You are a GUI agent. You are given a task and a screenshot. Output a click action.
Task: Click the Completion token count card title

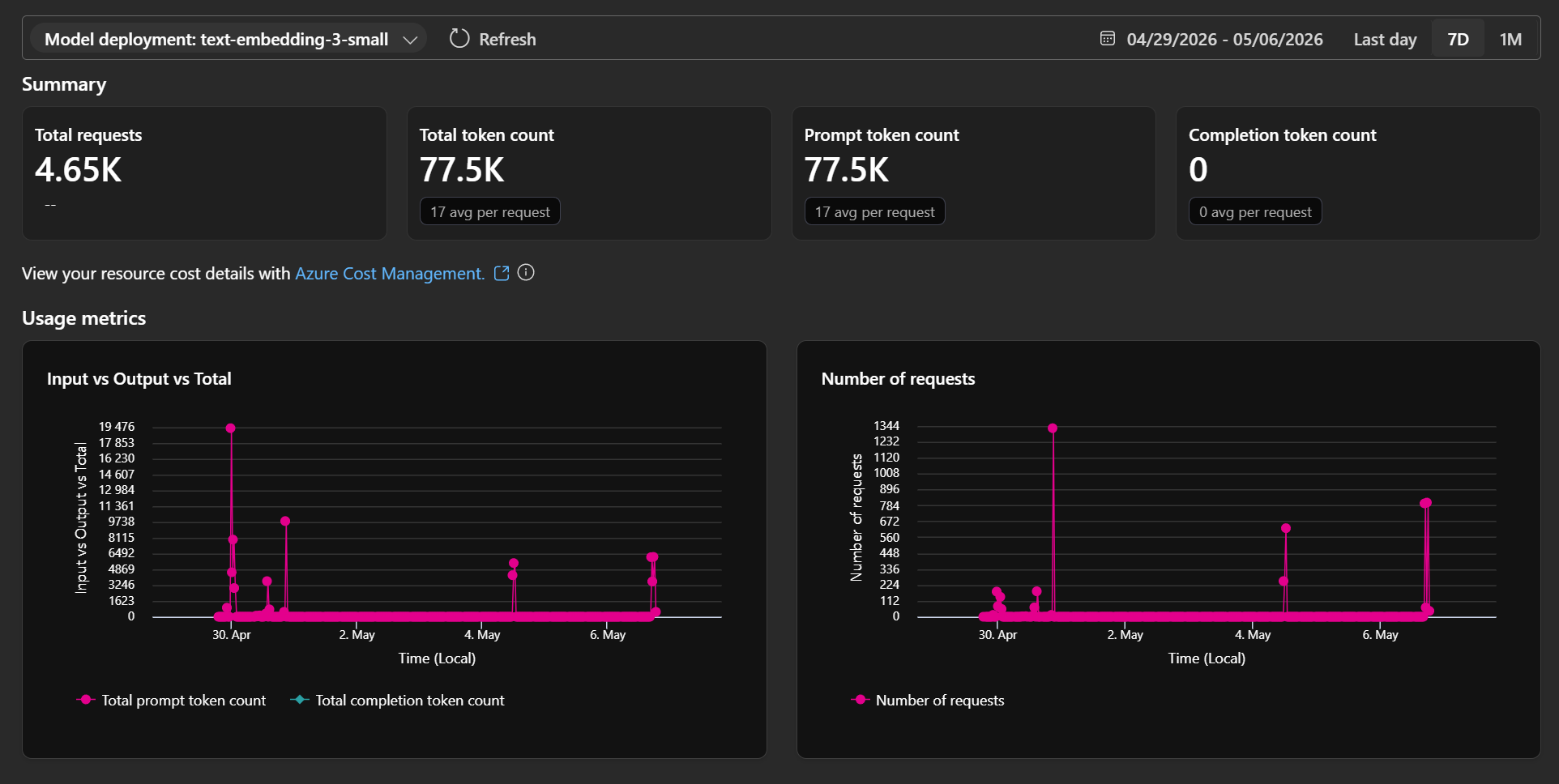pos(1283,135)
